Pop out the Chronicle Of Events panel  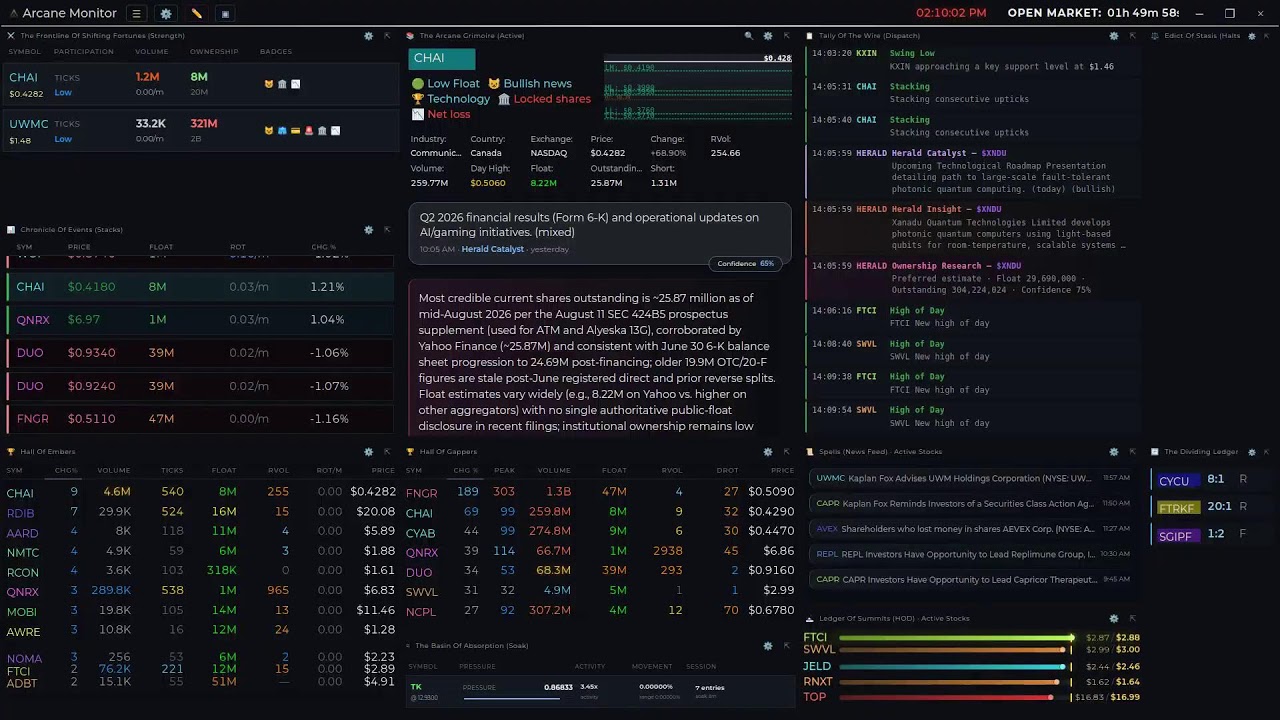387,229
